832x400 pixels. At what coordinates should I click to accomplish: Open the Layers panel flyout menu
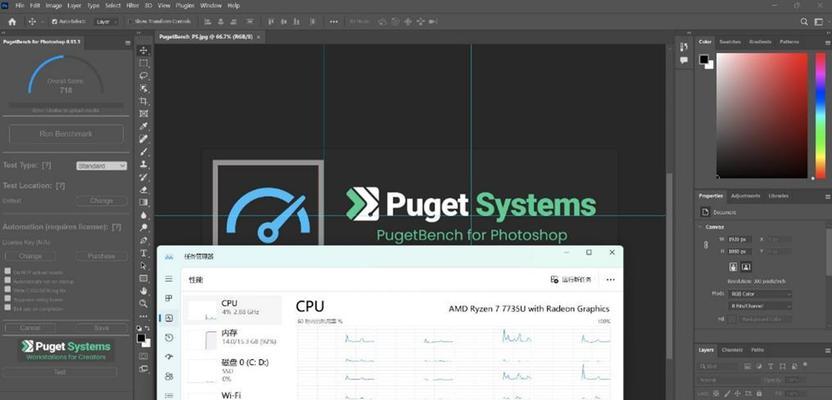(x=827, y=350)
